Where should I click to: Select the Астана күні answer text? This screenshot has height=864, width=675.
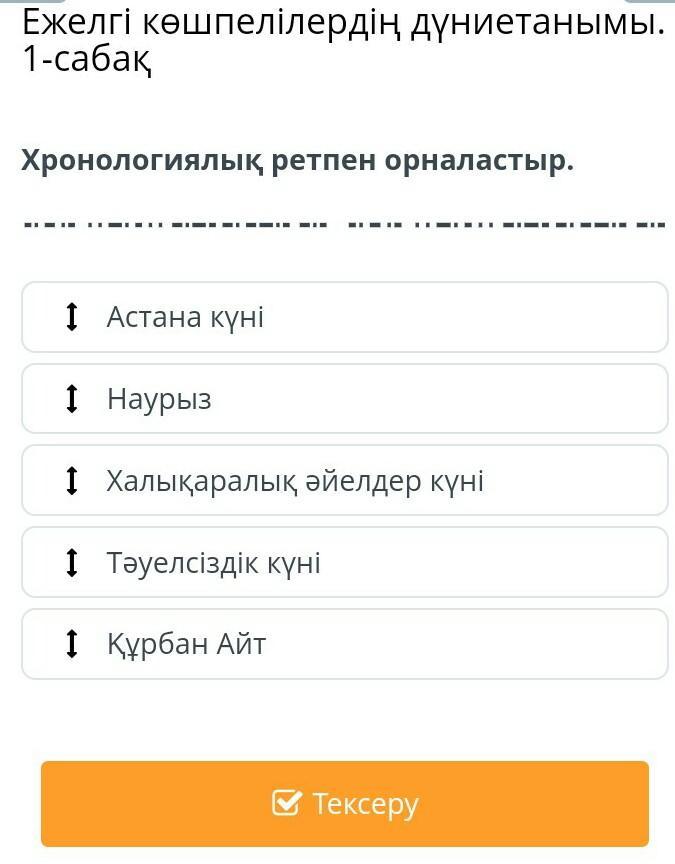[x=185, y=317]
